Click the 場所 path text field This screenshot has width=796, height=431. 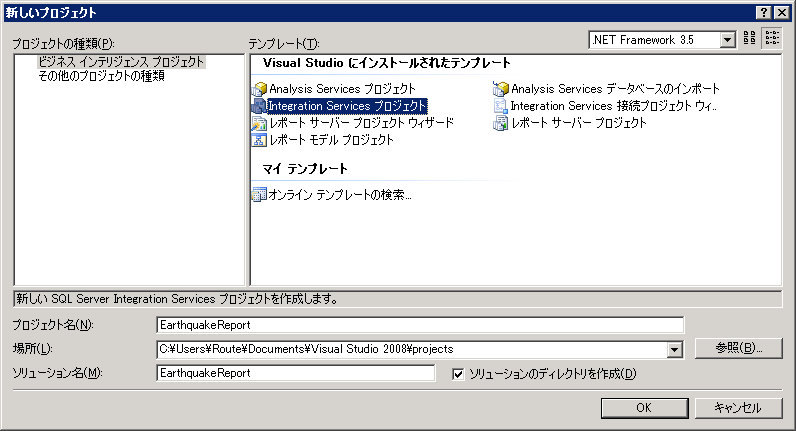tap(412, 349)
